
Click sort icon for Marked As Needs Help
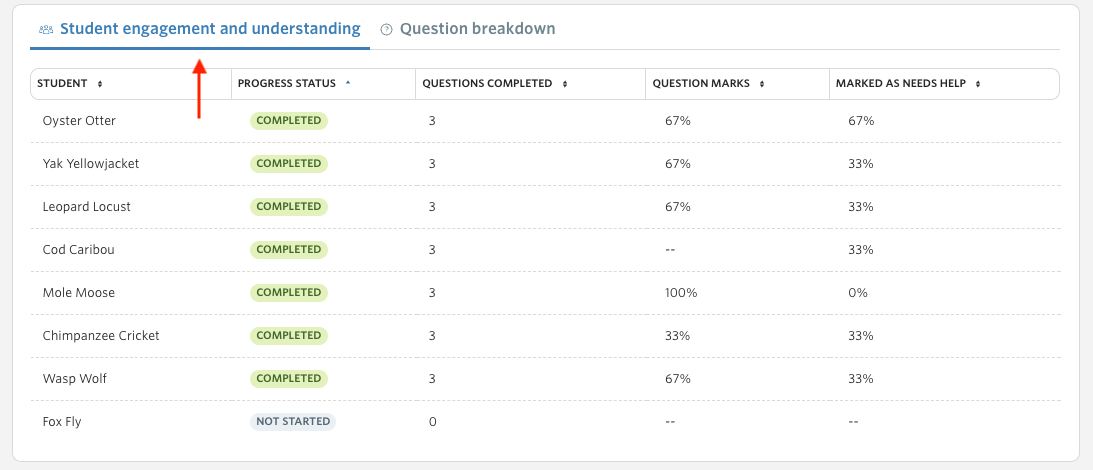978,84
